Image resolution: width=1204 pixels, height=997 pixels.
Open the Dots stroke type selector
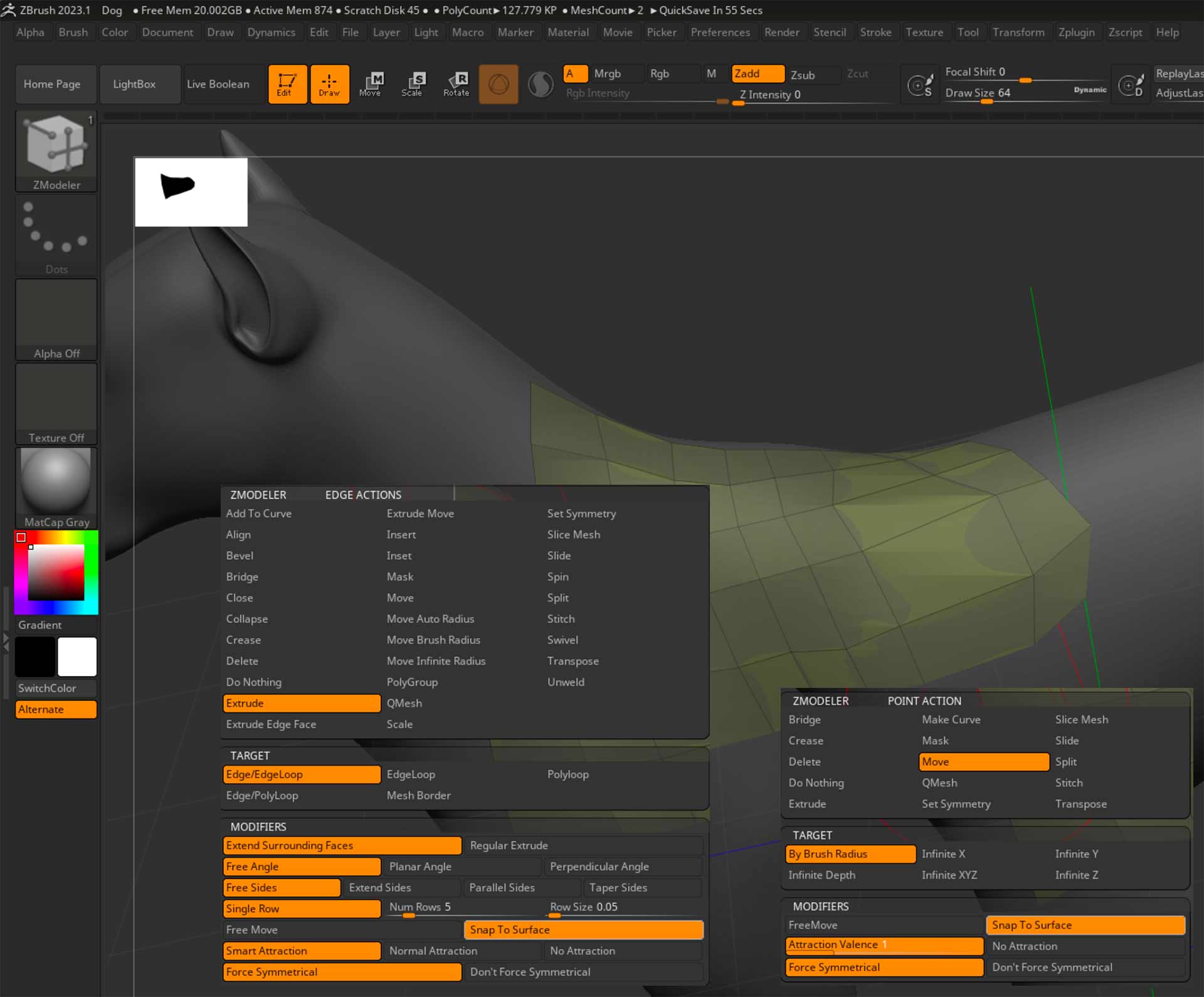tap(56, 235)
